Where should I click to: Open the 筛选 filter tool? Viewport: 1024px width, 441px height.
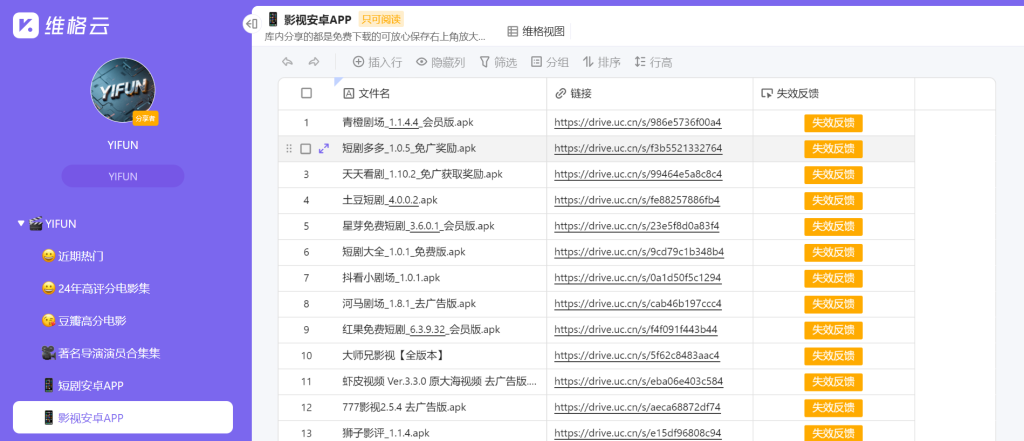click(x=498, y=62)
